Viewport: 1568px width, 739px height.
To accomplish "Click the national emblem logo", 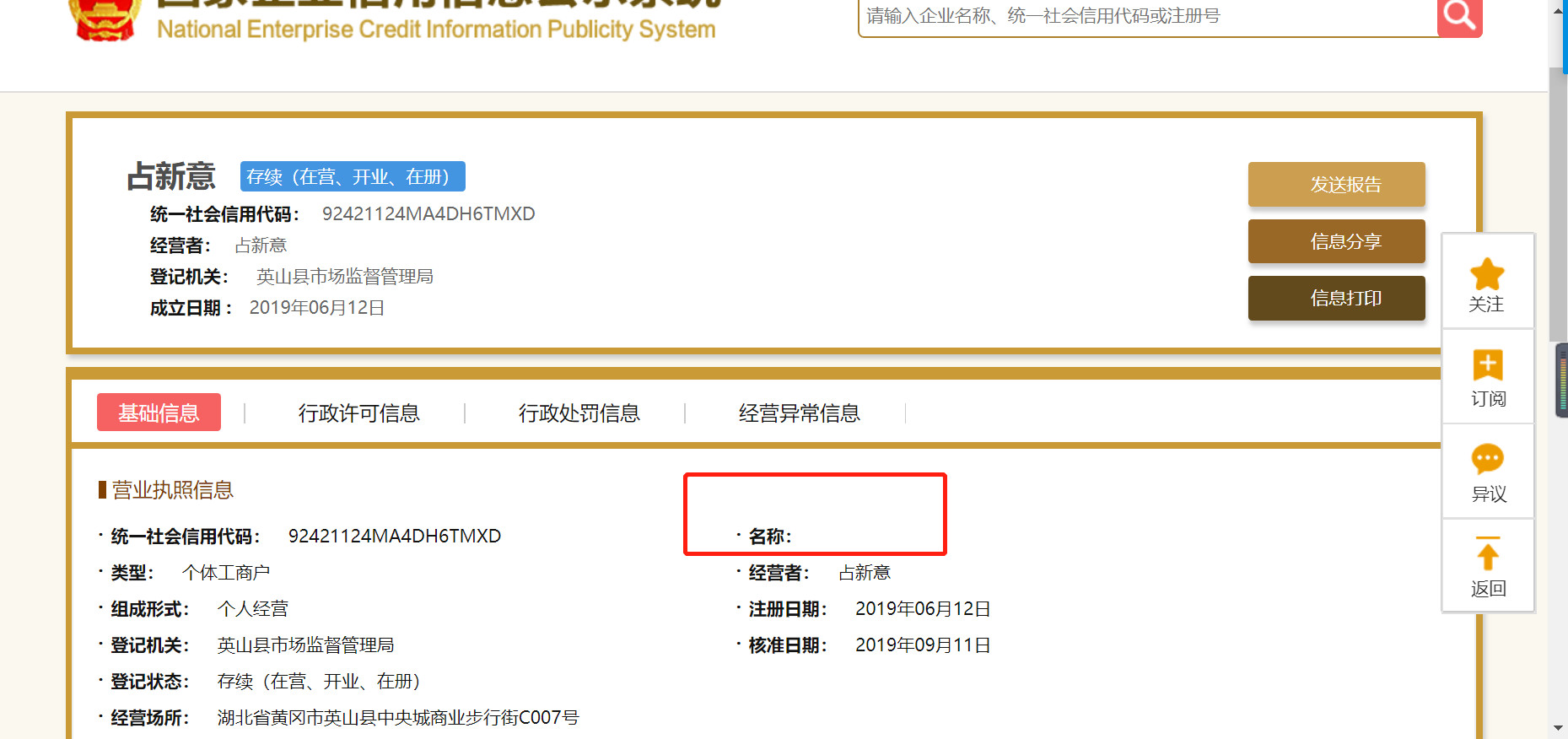I will 104,19.
